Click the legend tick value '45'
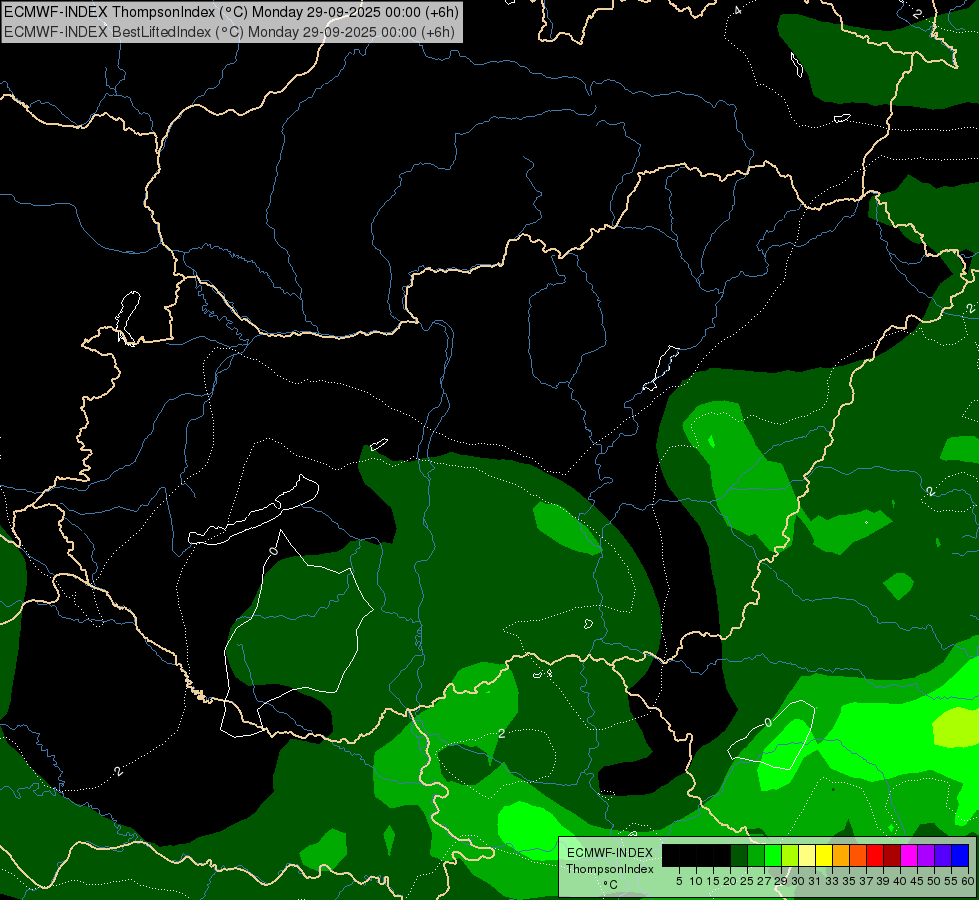This screenshot has height=900, width=979. pyautogui.click(x=917, y=881)
